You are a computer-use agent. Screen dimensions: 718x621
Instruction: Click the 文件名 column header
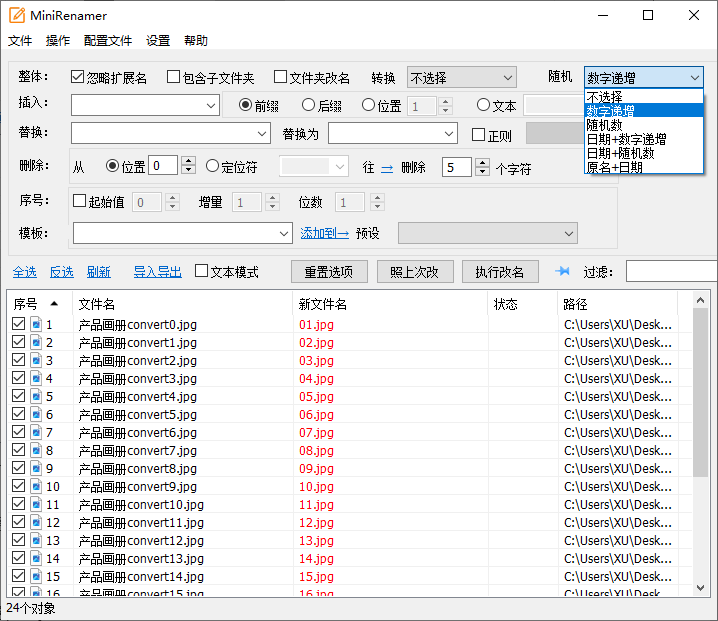click(x=183, y=304)
